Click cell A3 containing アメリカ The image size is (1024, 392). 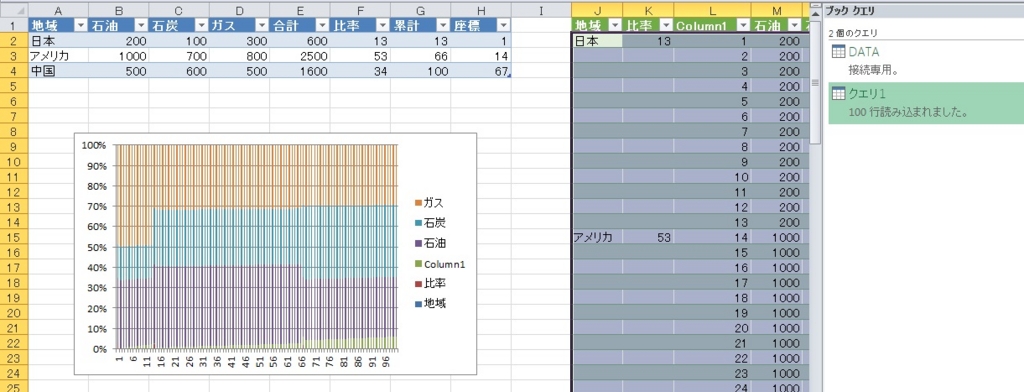pyautogui.click(x=58, y=56)
